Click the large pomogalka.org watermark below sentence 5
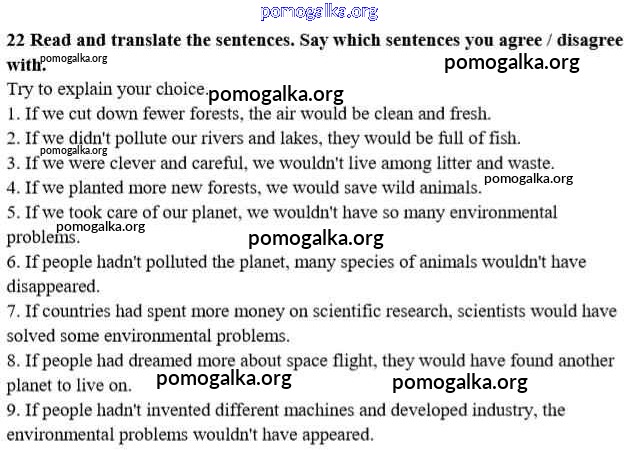Screen dimensions: 637x450 pos(315,238)
